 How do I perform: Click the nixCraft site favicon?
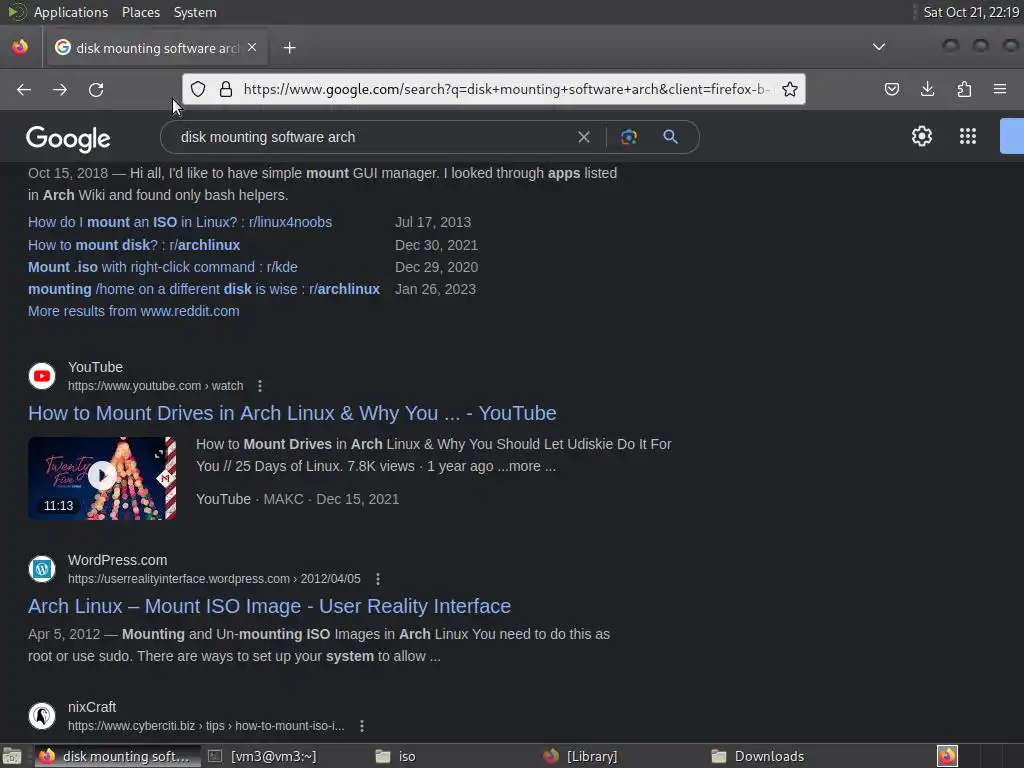[x=42, y=716]
